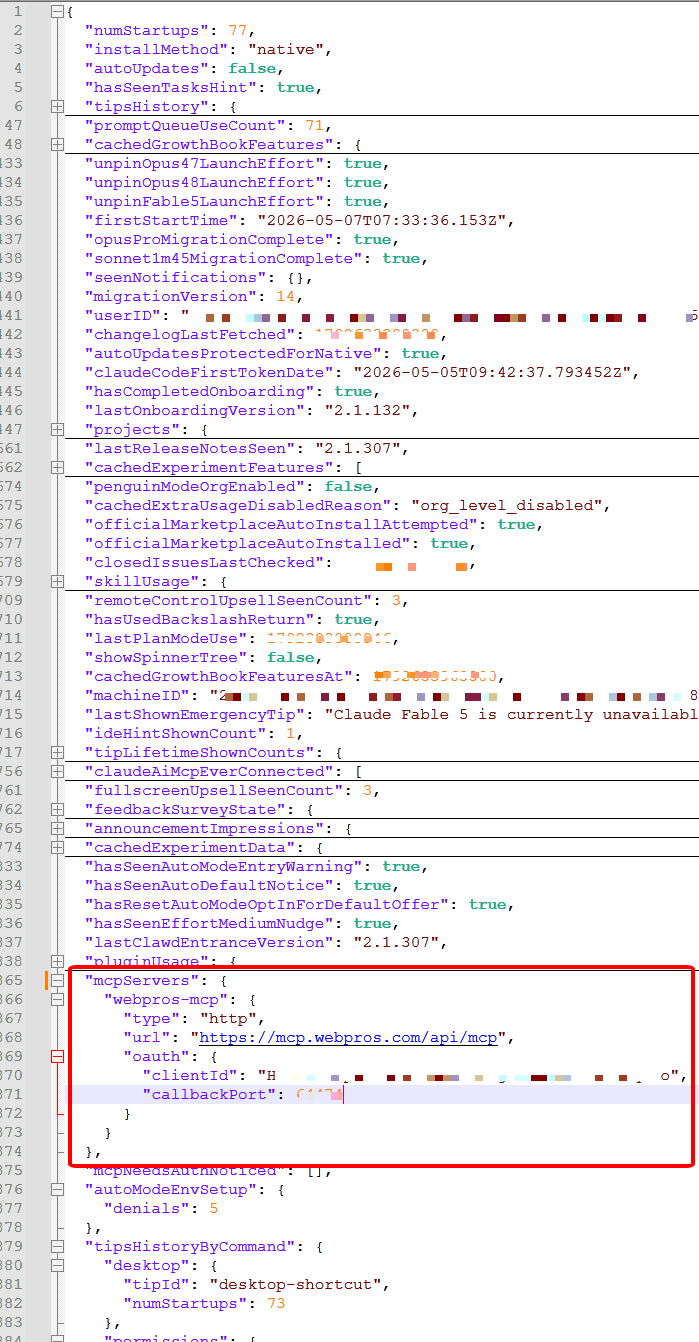Click the "hasUsedBackslashReturn" key

(199, 619)
